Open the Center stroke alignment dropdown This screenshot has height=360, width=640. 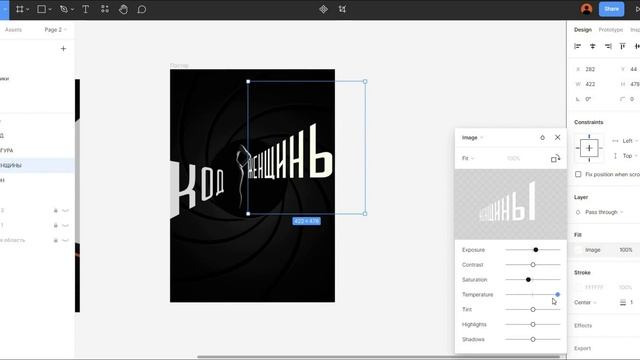coord(585,302)
